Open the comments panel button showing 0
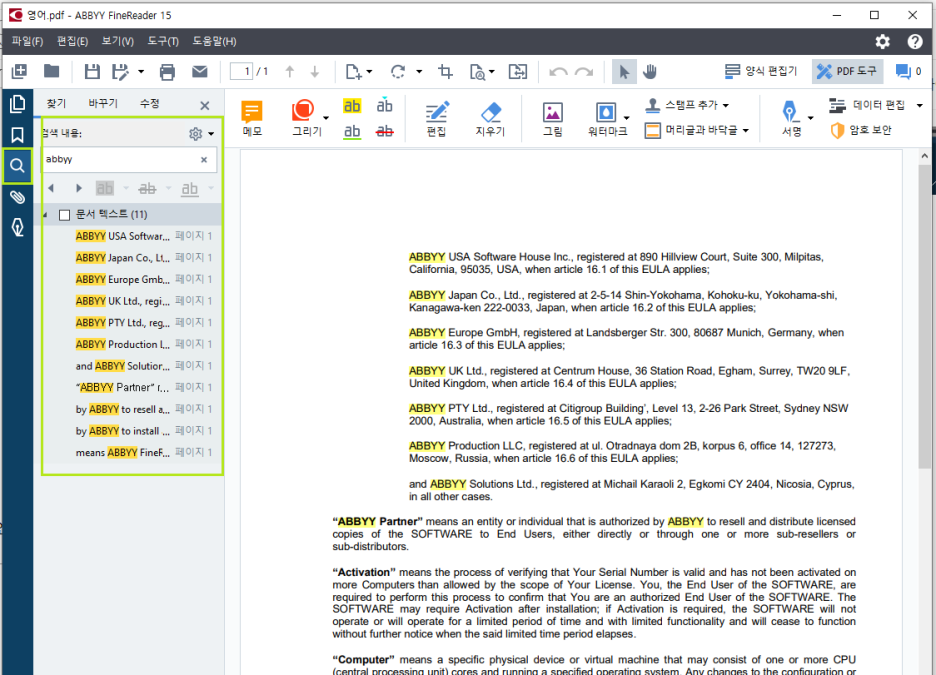 [909, 72]
